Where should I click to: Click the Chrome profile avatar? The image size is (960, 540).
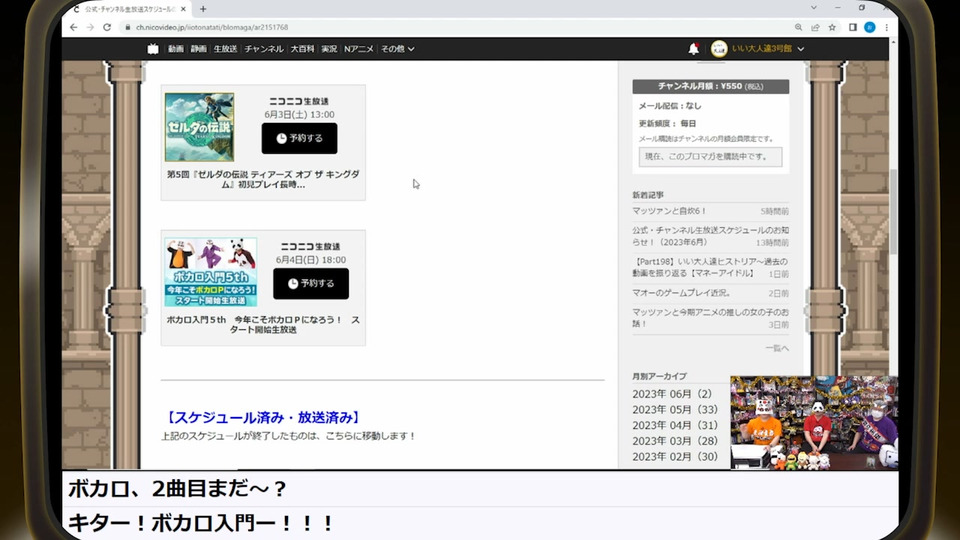tap(869, 28)
